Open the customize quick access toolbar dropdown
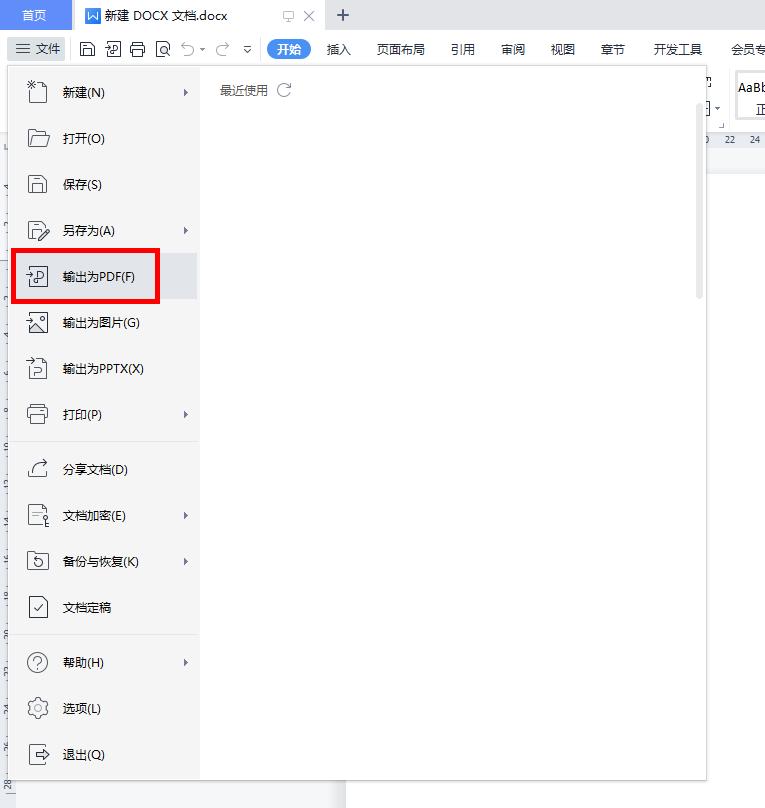765x808 pixels. 247,49
